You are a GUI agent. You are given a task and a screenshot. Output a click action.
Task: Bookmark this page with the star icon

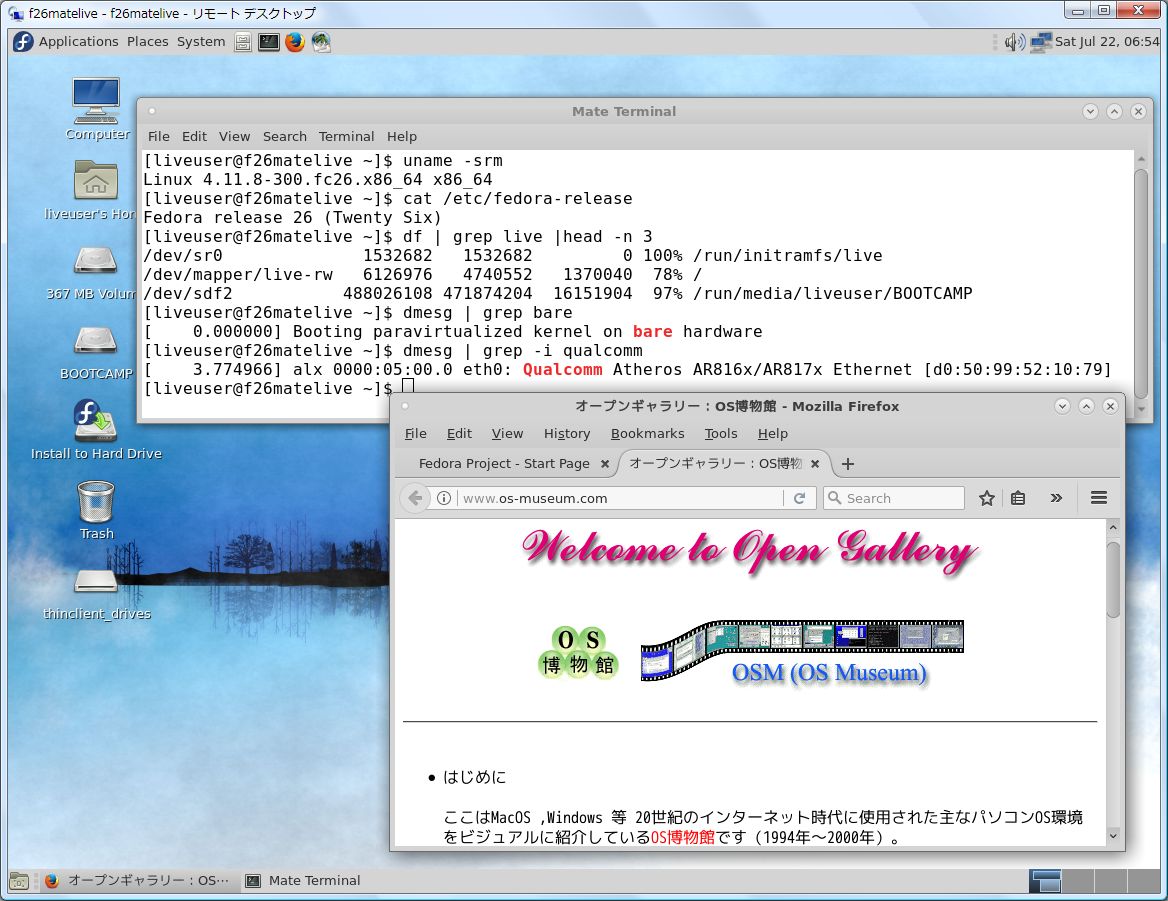(987, 498)
